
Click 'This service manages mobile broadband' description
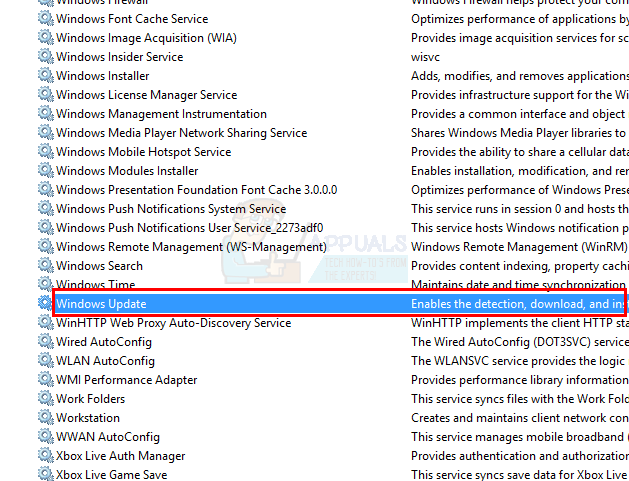click(x=520, y=437)
